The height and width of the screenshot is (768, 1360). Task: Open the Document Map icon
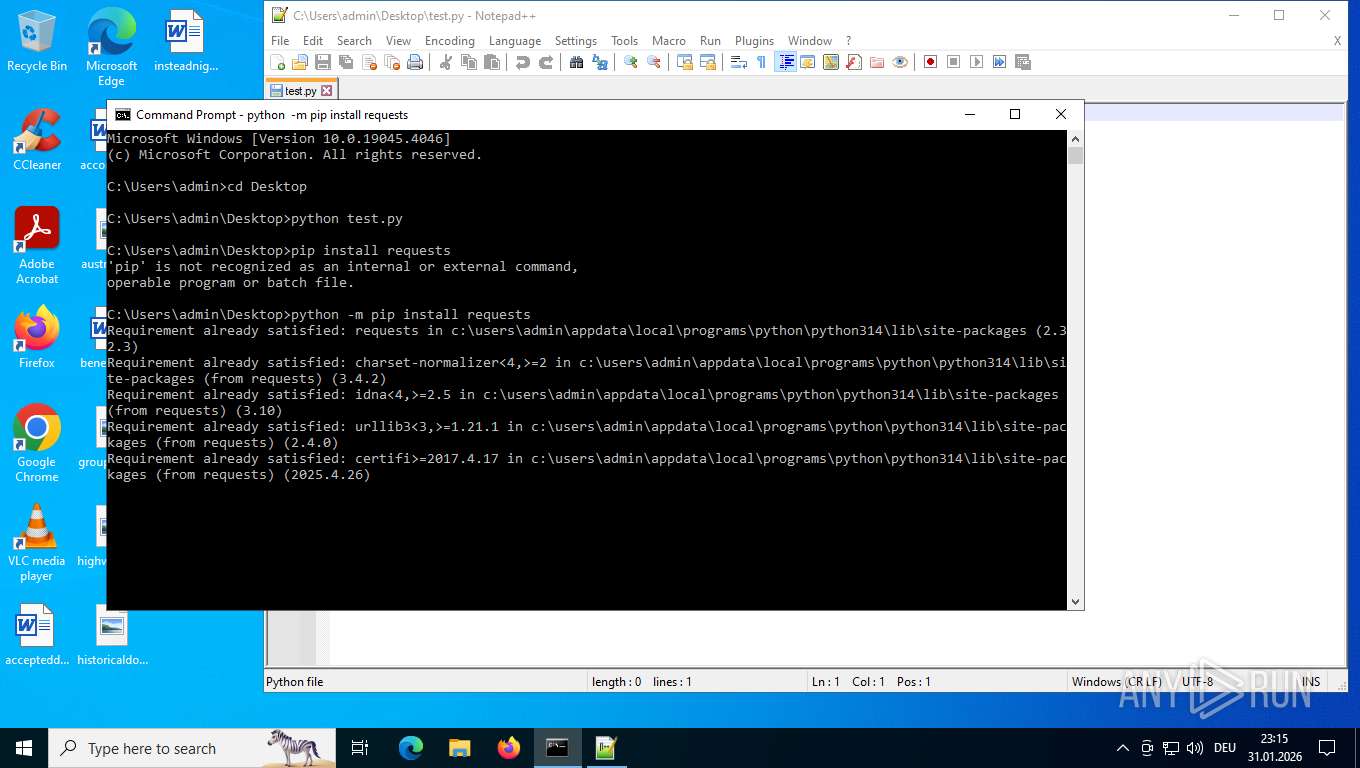click(831, 62)
